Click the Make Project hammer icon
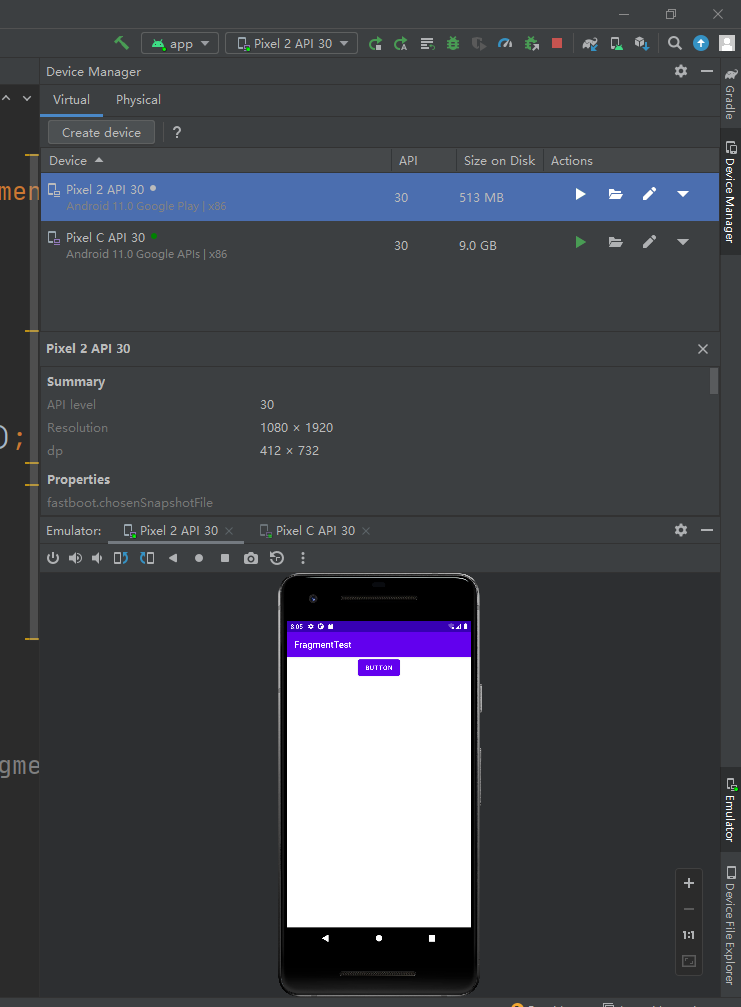741x1007 pixels. click(121, 43)
